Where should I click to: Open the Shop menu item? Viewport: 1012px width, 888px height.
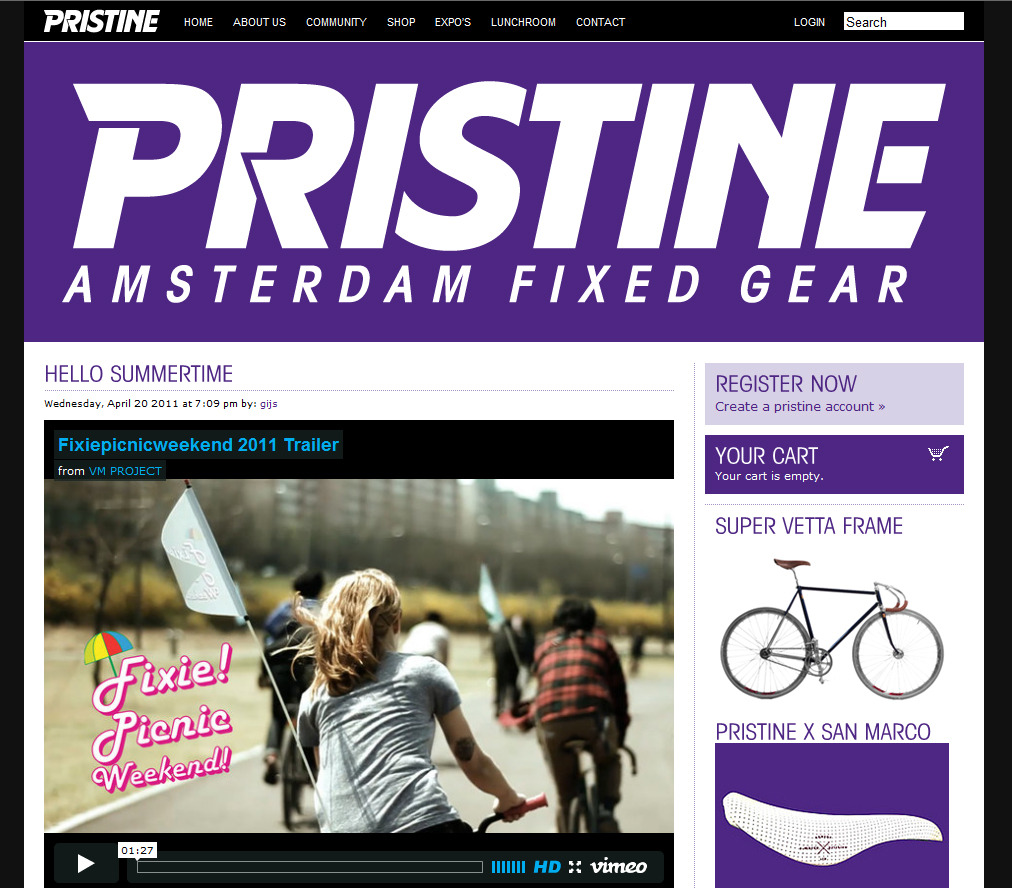[x=401, y=22]
